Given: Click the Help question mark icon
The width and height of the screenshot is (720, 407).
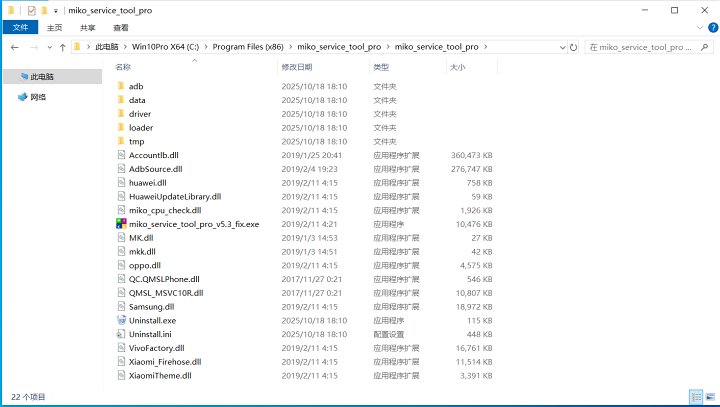Looking at the screenshot, I should [713, 28].
